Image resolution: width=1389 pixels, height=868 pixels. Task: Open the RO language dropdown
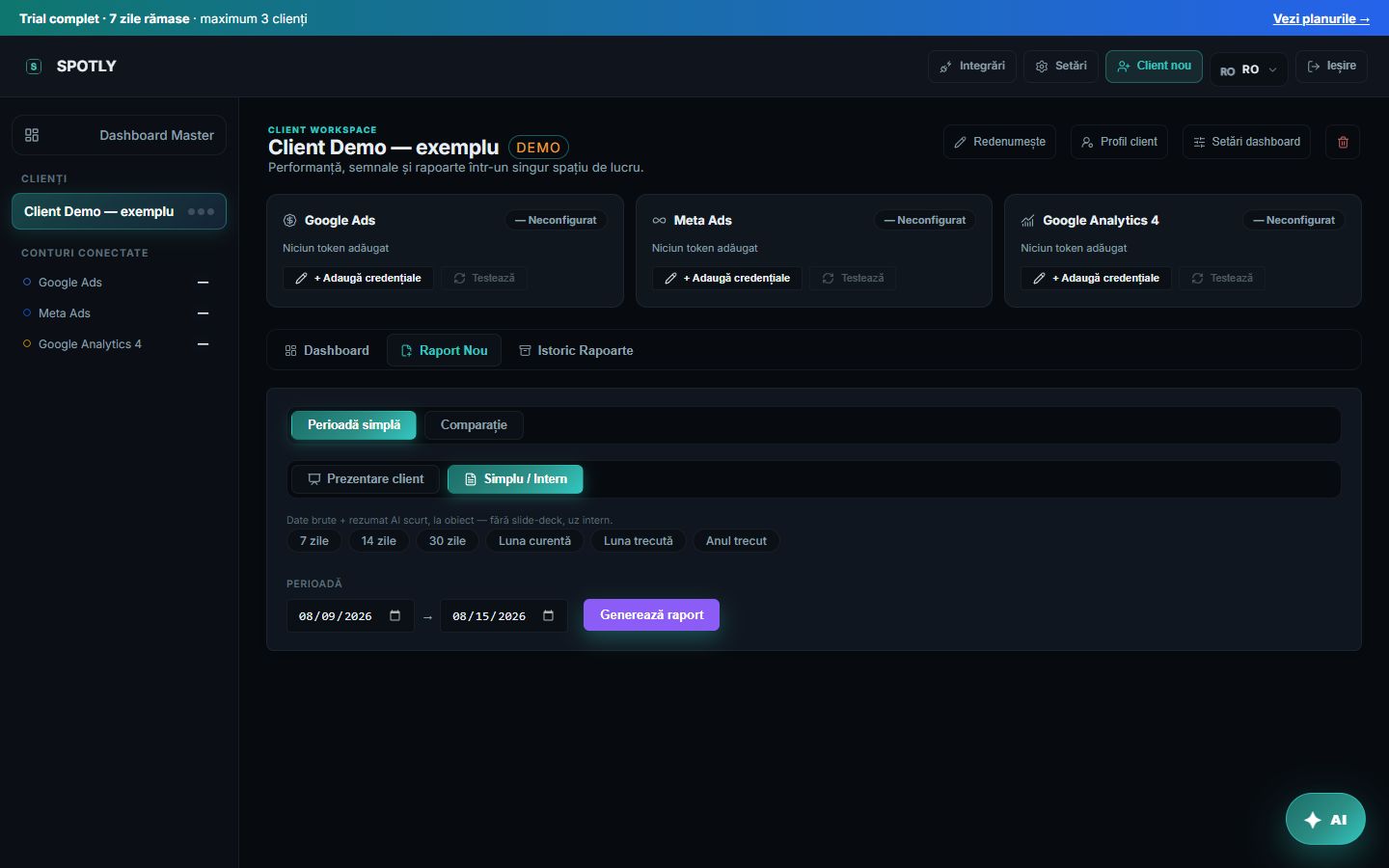point(1248,69)
